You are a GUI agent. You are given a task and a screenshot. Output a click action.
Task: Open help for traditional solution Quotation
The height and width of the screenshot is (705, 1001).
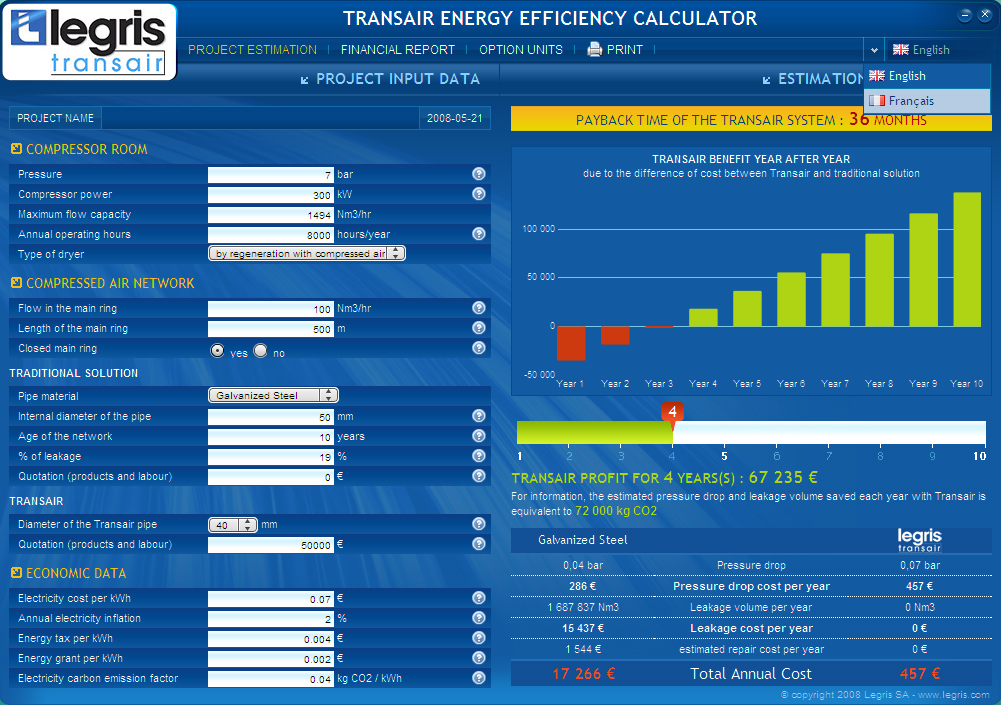point(479,476)
